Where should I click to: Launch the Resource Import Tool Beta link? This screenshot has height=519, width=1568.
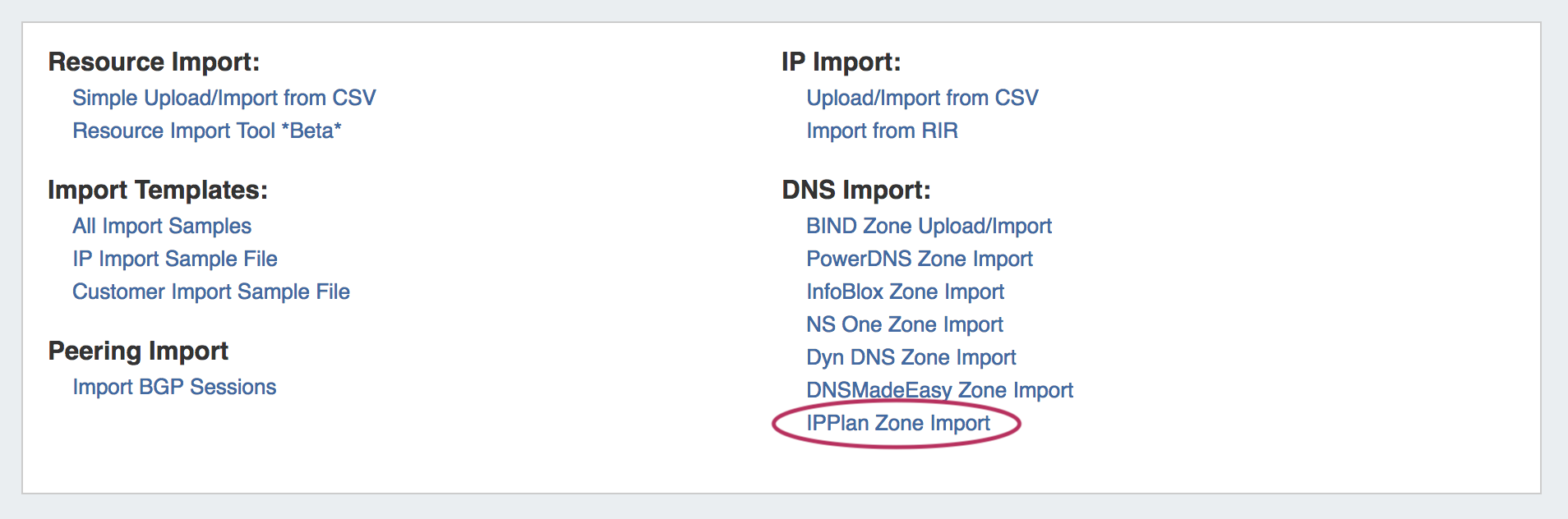pos(206,131)
